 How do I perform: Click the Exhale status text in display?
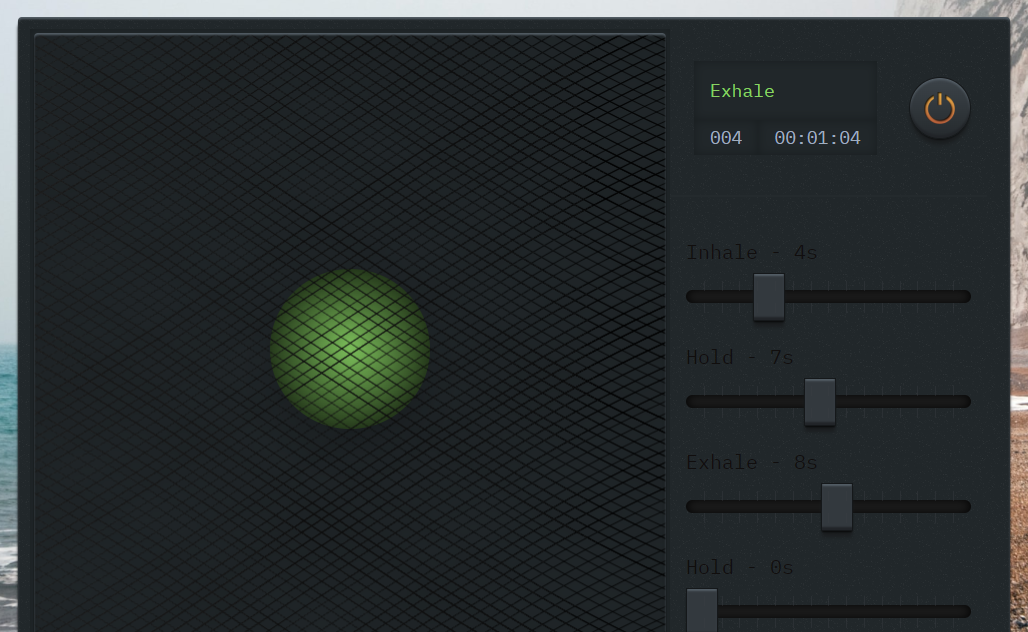[x=742, y=91]
